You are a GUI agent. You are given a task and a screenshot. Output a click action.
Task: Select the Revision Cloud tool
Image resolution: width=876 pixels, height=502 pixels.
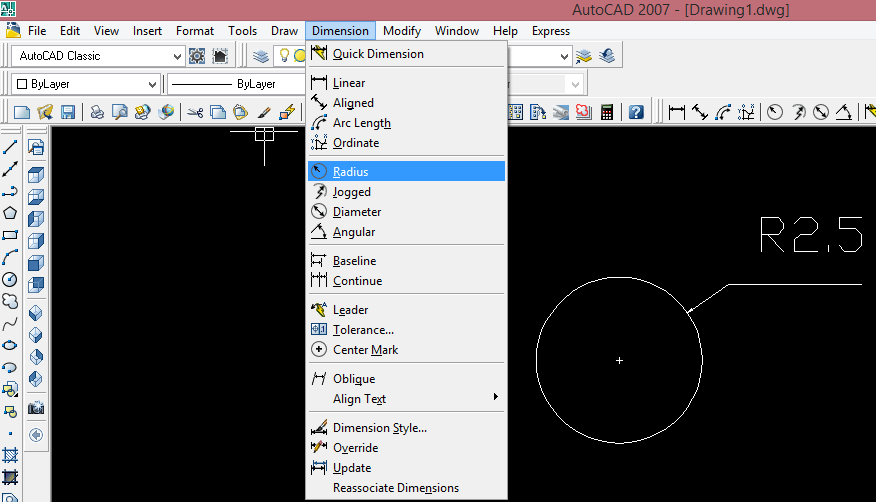point(10,302)
